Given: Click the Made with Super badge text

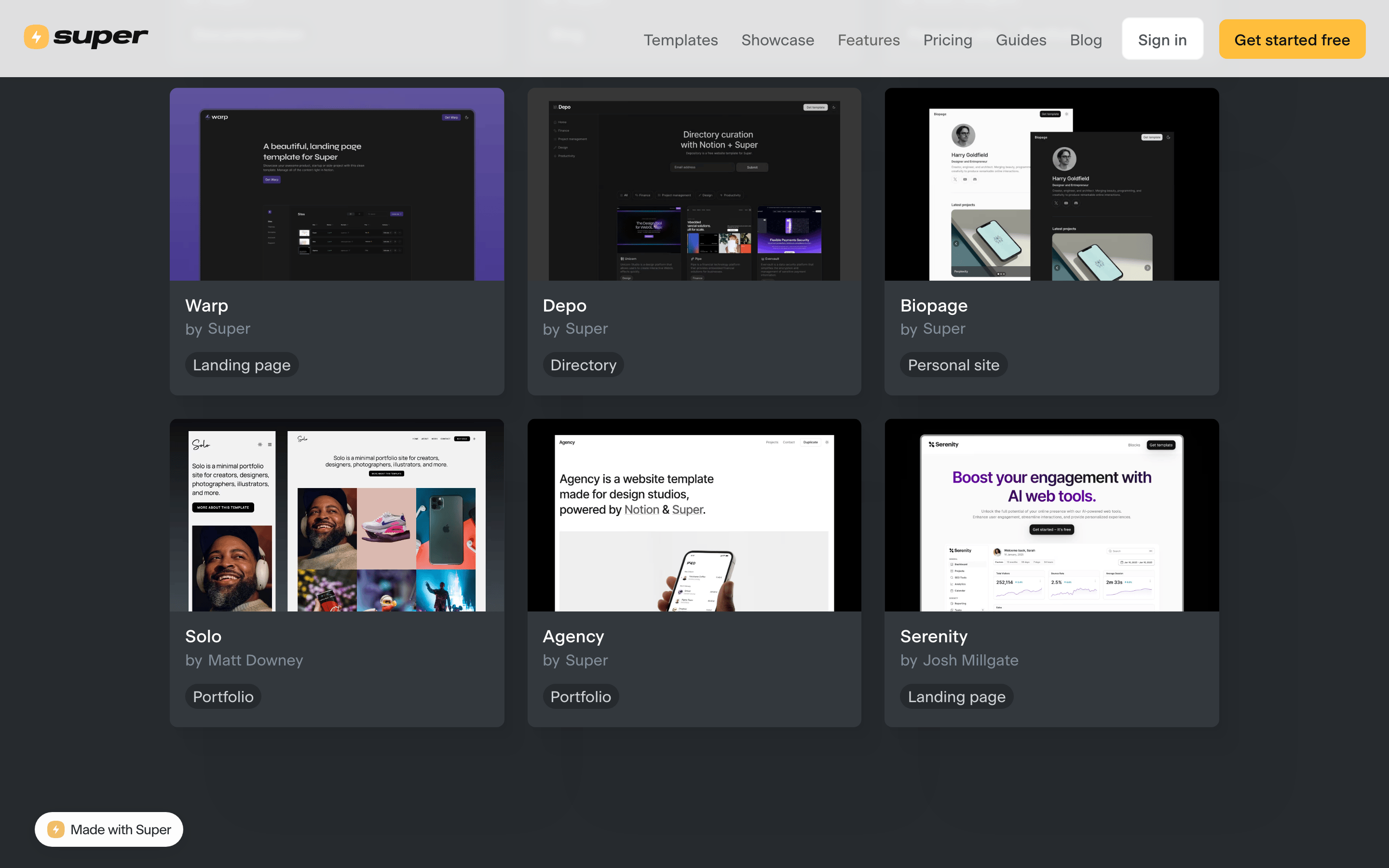Looking at the screenshot, I should pos(121,829).
